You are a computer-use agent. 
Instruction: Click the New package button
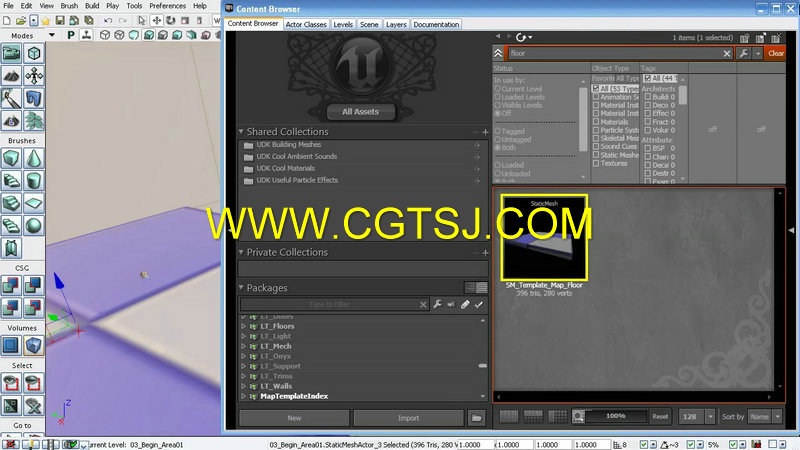click(294, 418)
